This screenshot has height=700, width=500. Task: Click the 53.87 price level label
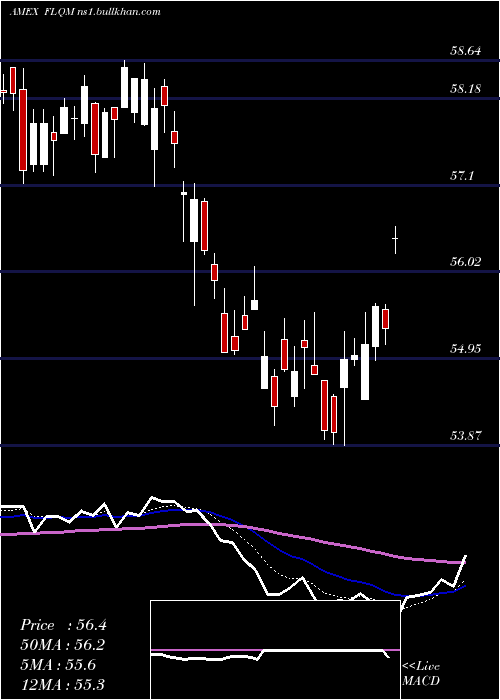(x=466, y=435)
